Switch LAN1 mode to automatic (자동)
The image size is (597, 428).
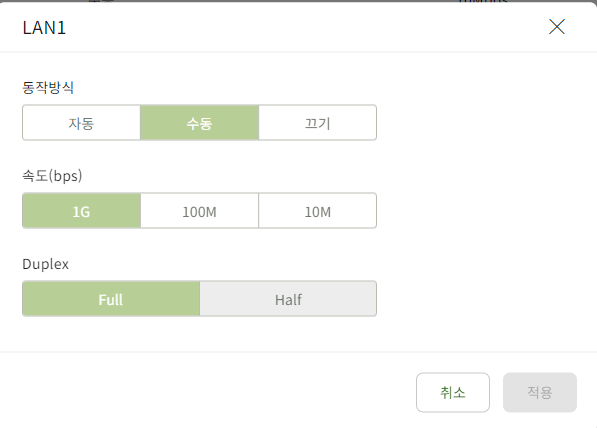81,123
